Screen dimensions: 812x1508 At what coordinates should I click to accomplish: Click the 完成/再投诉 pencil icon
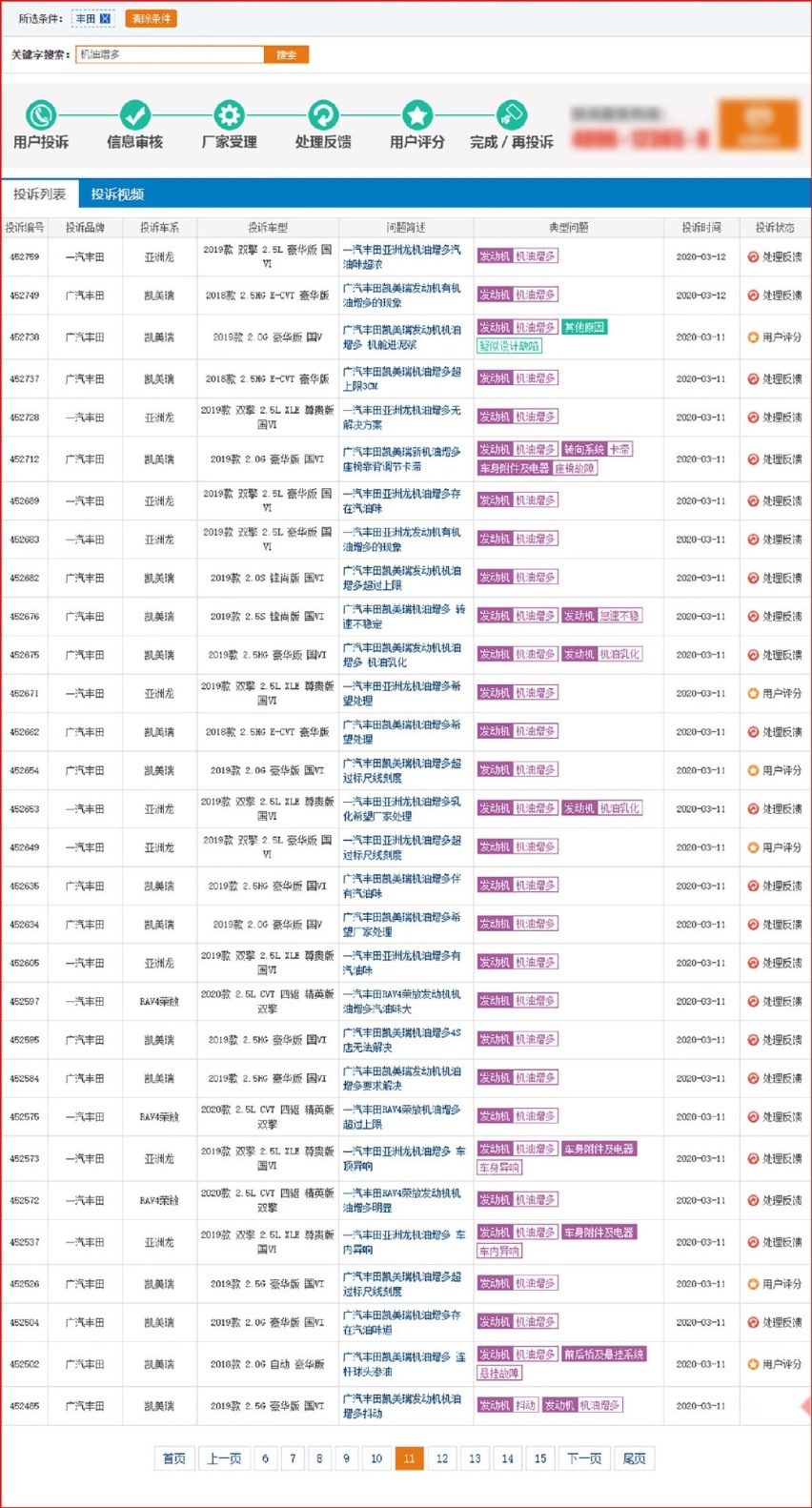[512, 115]
